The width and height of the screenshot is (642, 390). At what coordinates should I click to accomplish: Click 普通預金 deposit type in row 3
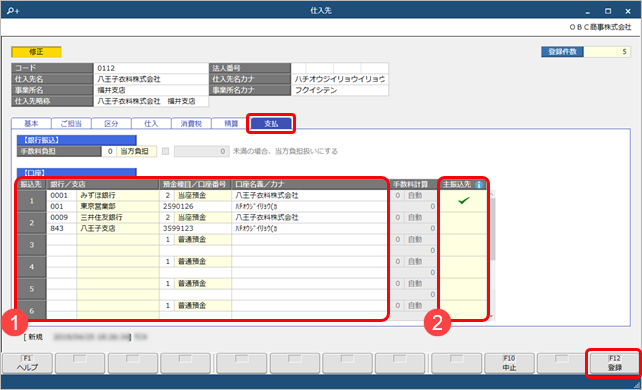(203, 240)
